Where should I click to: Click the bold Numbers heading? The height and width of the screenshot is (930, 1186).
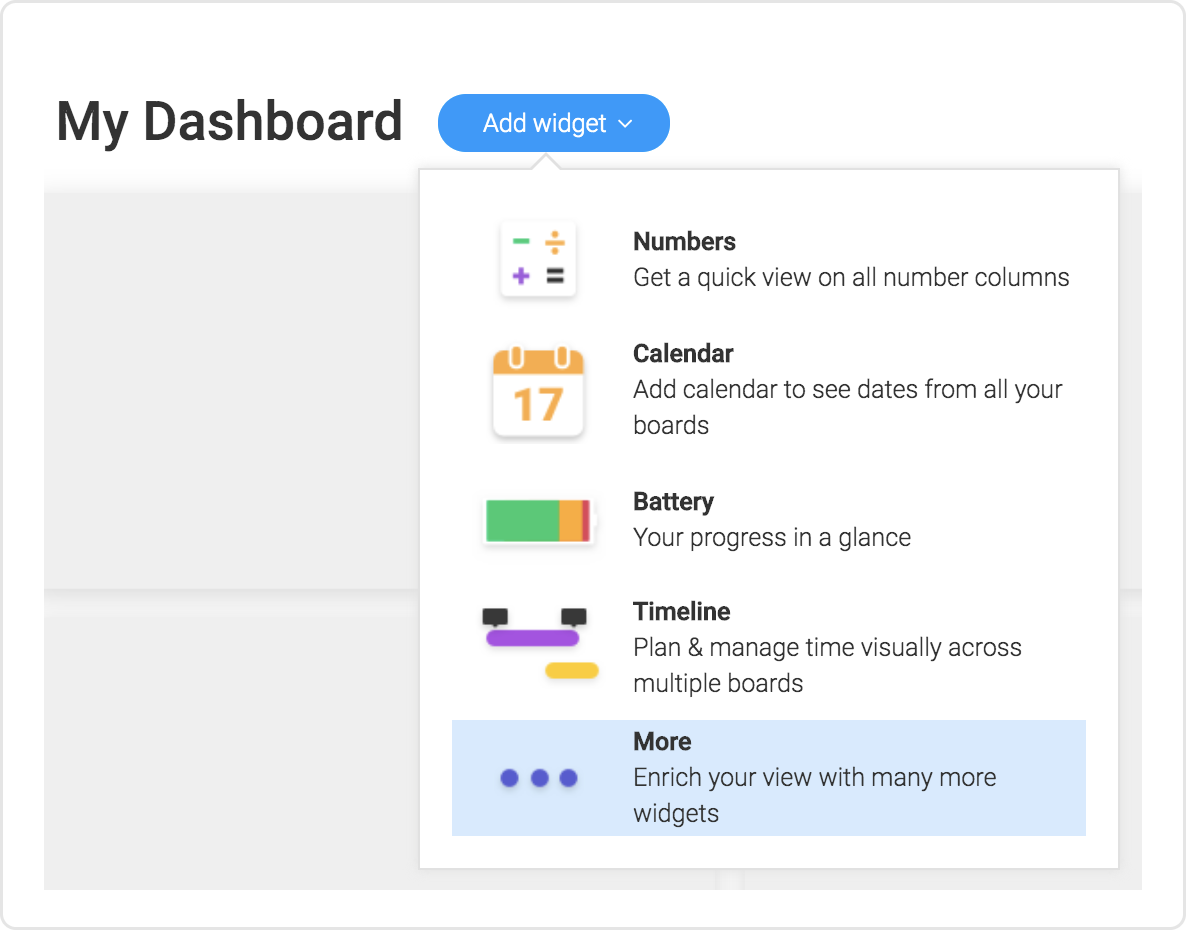(684, 241)
